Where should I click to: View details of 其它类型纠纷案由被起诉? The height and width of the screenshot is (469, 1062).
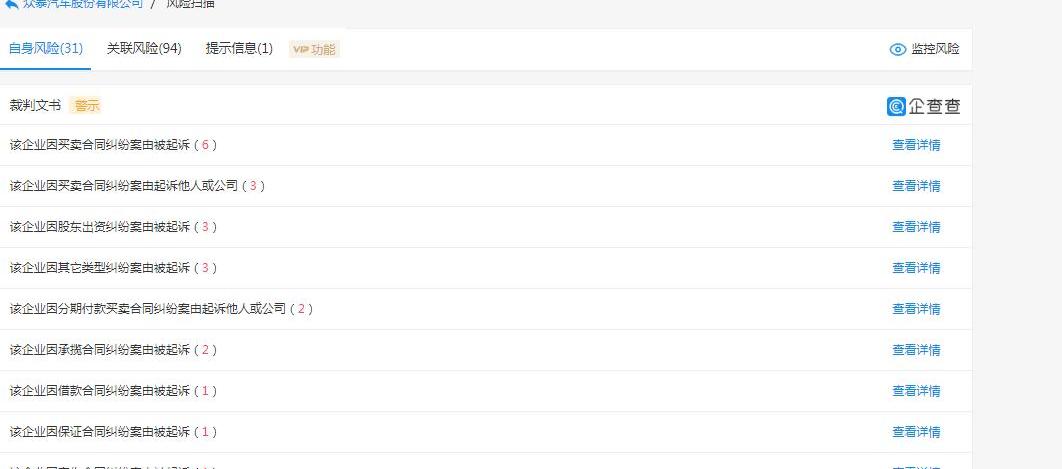[x=916, y=268]
